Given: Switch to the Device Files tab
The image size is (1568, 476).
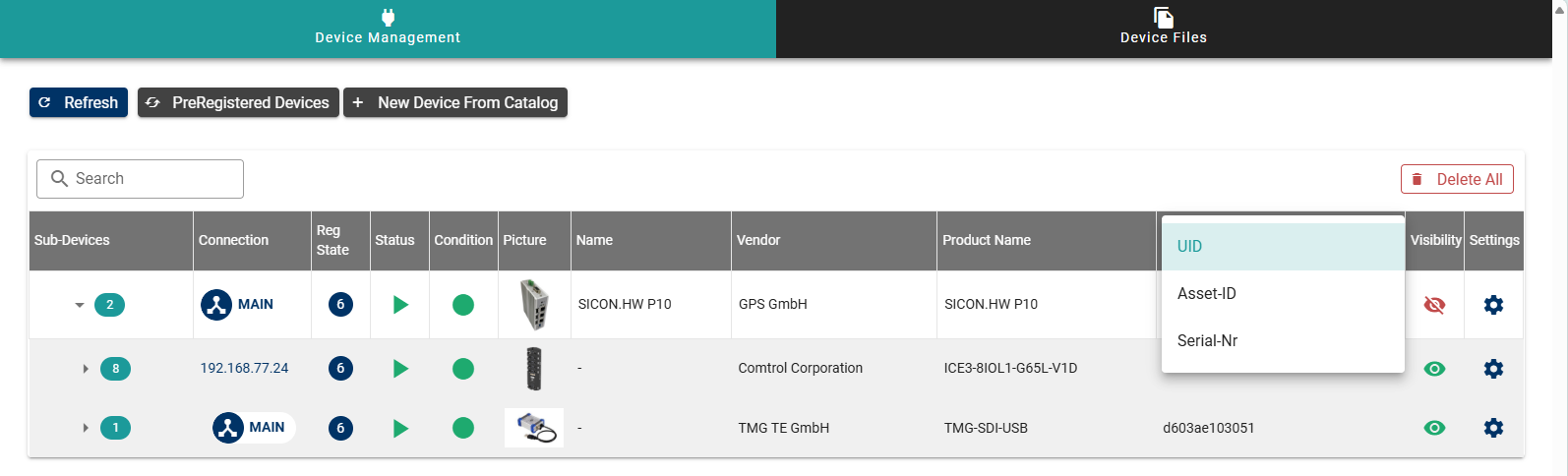Looking at the screenshot, I should (1163, 29).
